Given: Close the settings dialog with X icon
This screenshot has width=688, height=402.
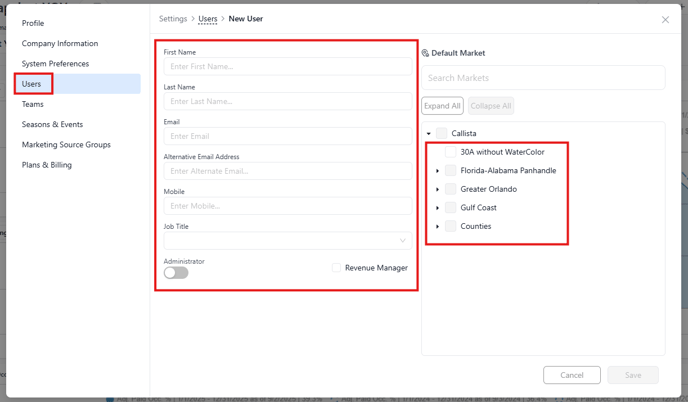Looking at the screenshot, I should tap(665, 19).
